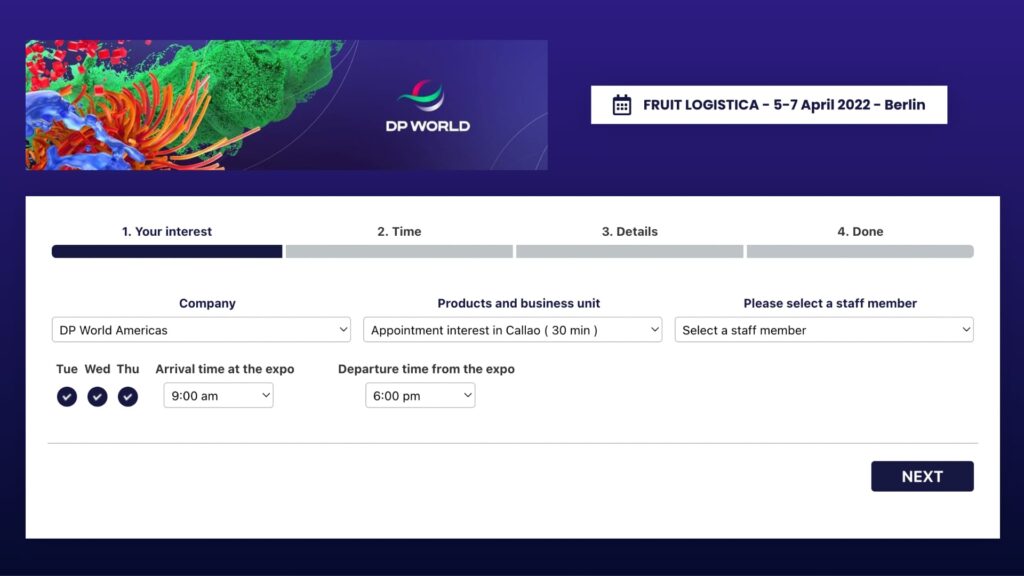1024x576 pixels.
Task: Switch to the 2. Time step
Action: click(399, 231)
